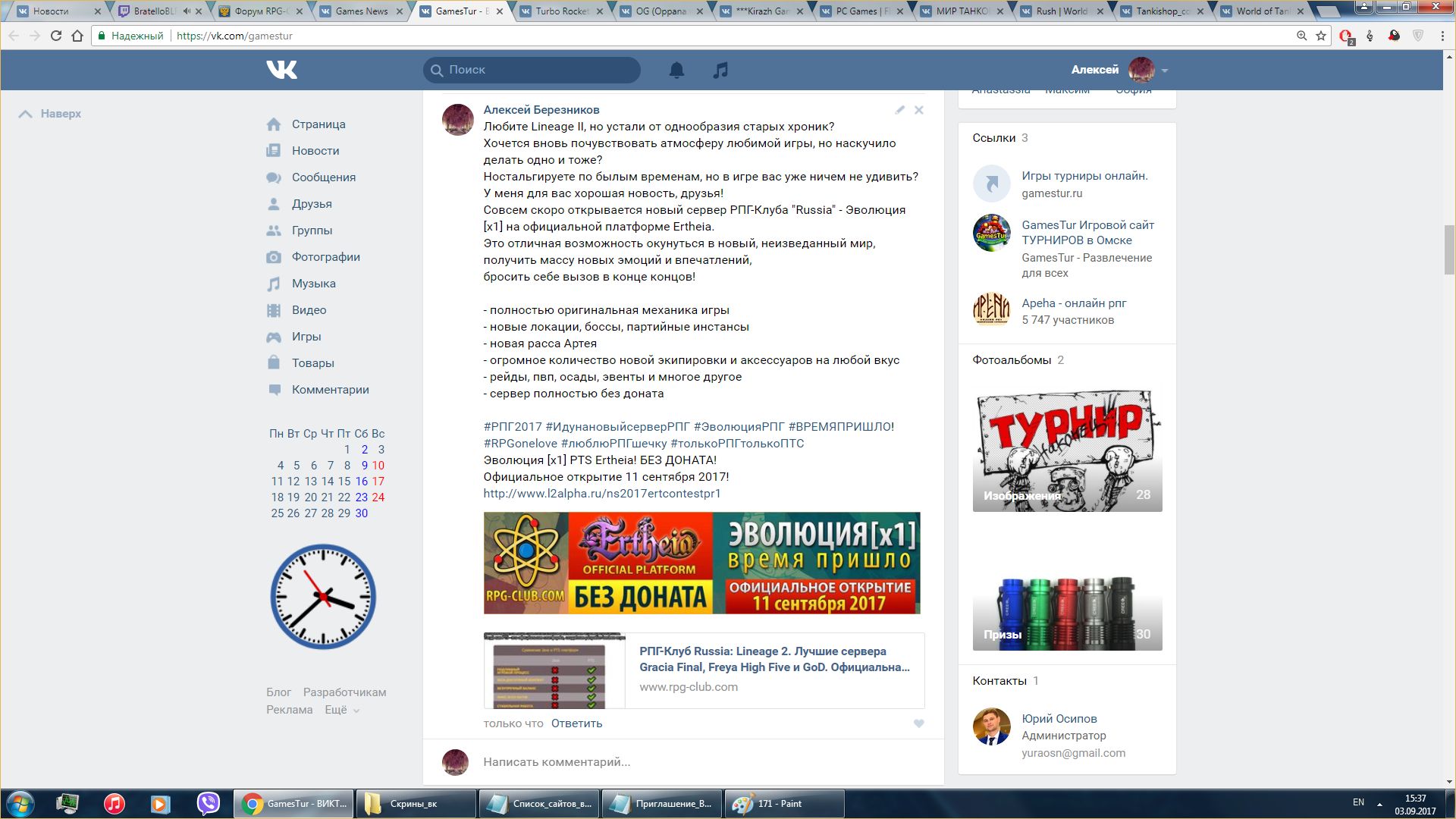Open the notifications bell
Image resolution: width=1456 pixels, height=819 pixels.
pos(676,70)
